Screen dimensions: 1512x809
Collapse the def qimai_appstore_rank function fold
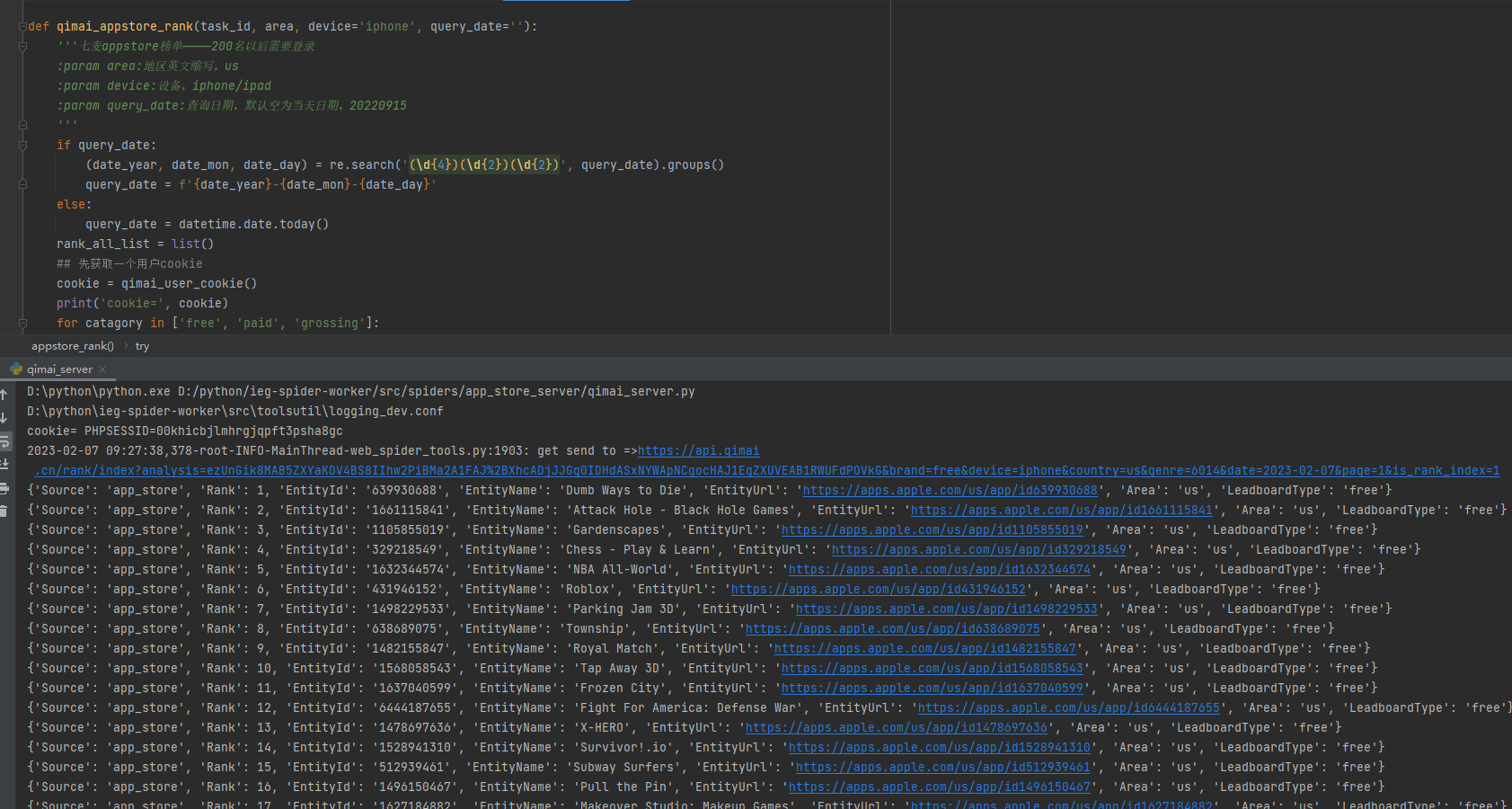pos(22,26)
